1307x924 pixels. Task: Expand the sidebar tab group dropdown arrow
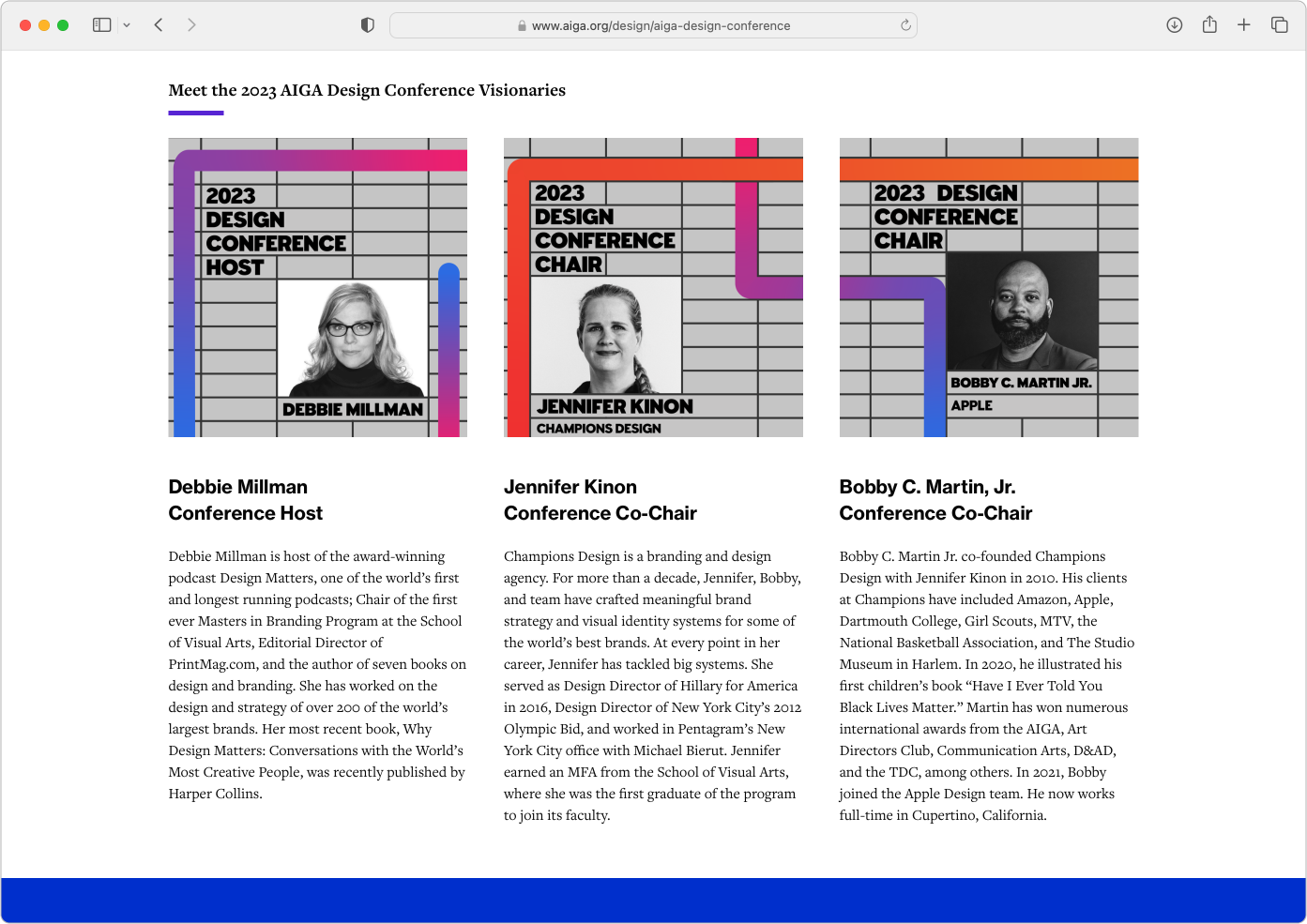127,25
